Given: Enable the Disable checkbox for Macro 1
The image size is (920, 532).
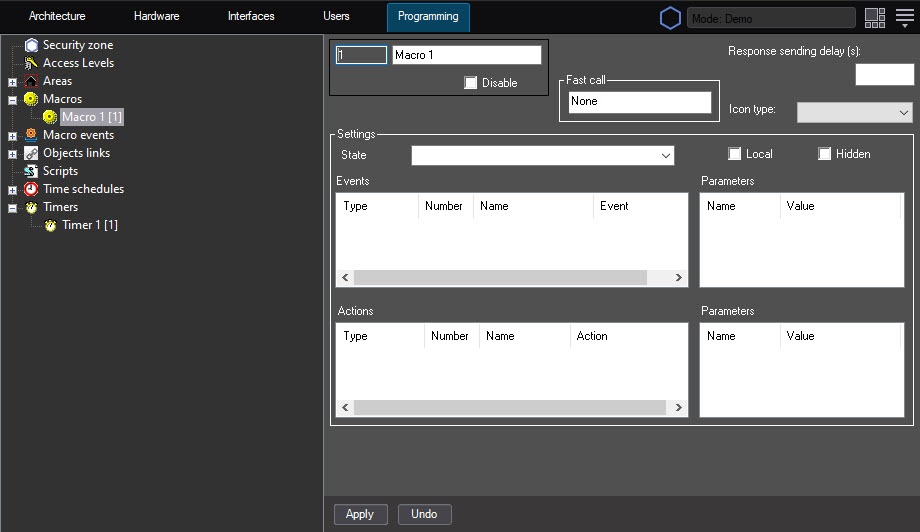Looking at the screenshot, I should tap(471, 83).
